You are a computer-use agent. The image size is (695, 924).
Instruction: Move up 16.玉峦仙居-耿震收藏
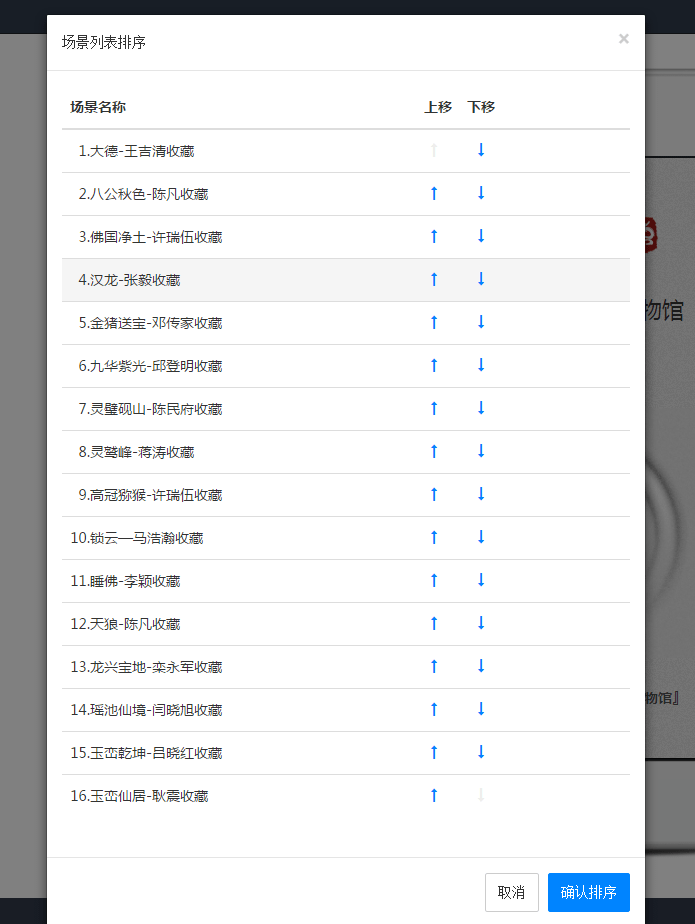point(434,796)
